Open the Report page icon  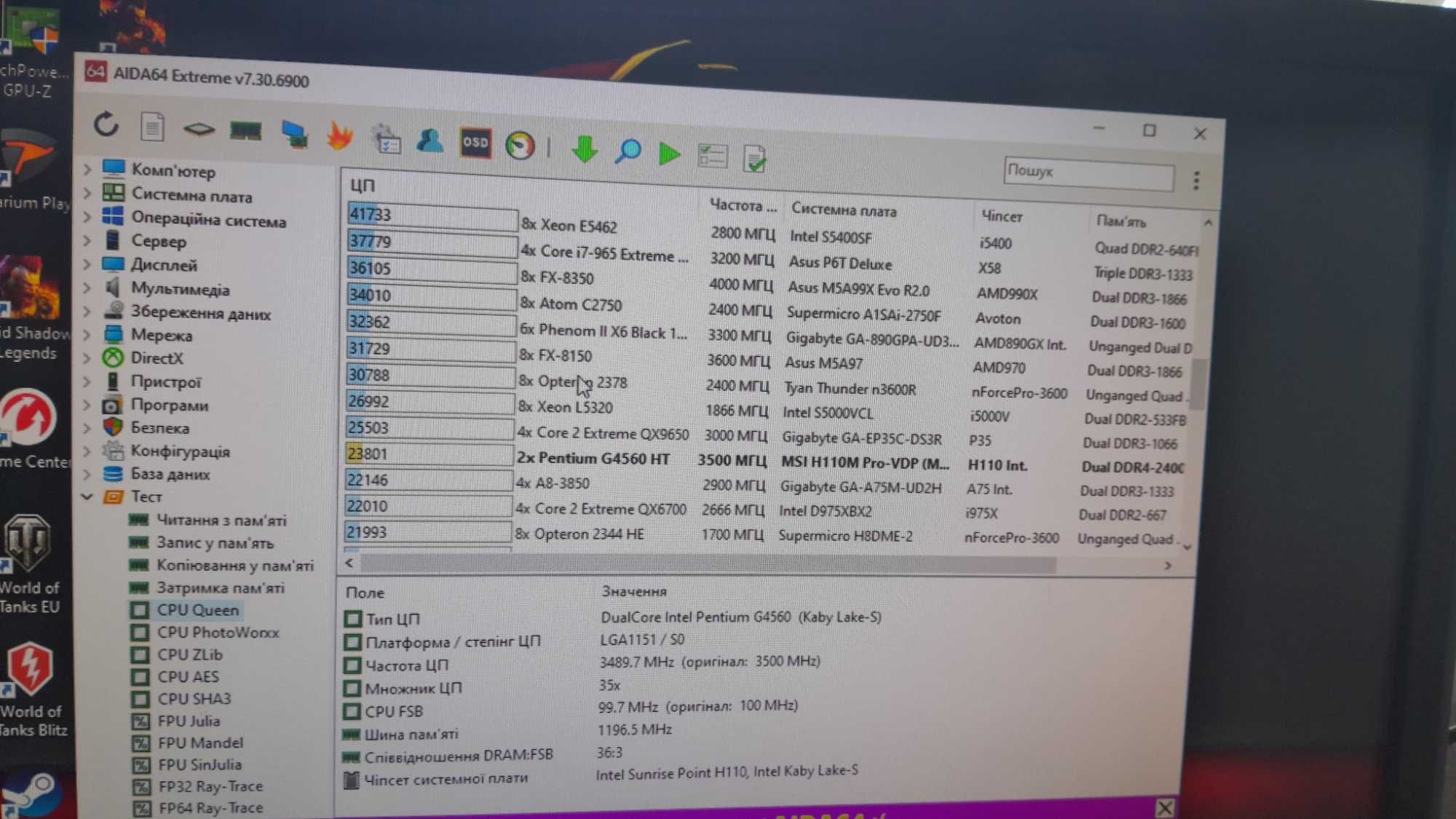[152, 127]
